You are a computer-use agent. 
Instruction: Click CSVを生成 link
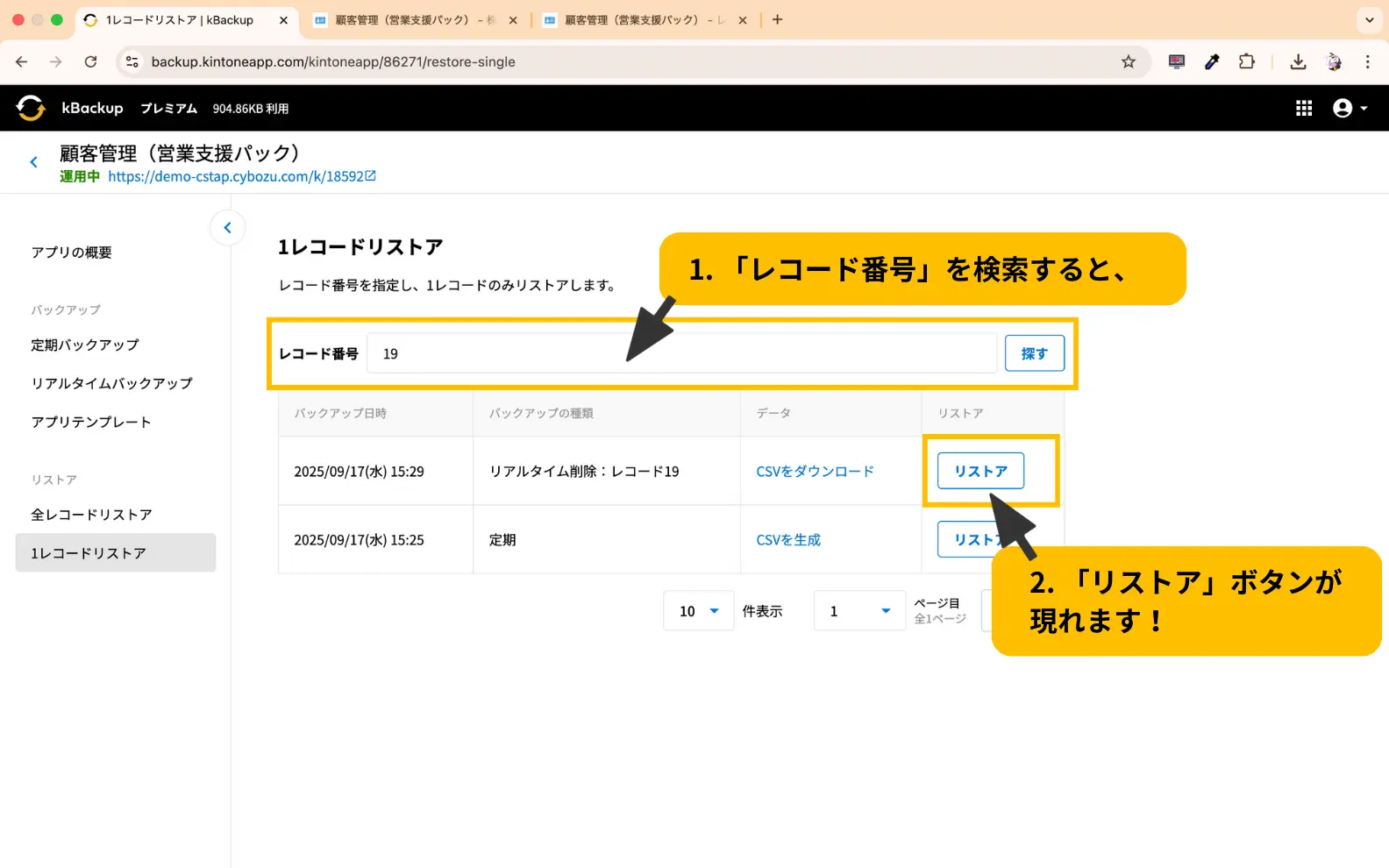(788, 540)
